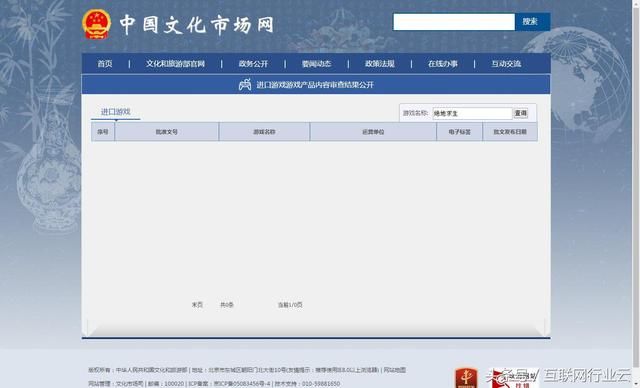This screenshot has height=388, width=640.
Task: Click the 当前1/0页 page indicator
Action: coord(290,305)
